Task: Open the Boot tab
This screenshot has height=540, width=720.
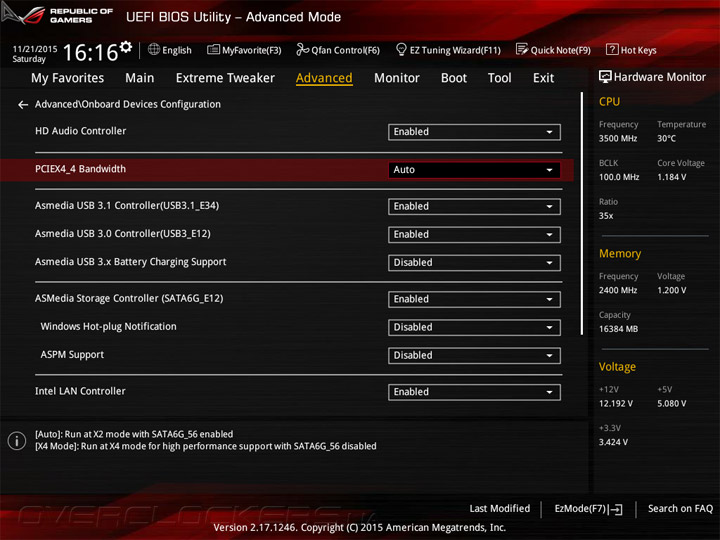Action: click(454, 78)
